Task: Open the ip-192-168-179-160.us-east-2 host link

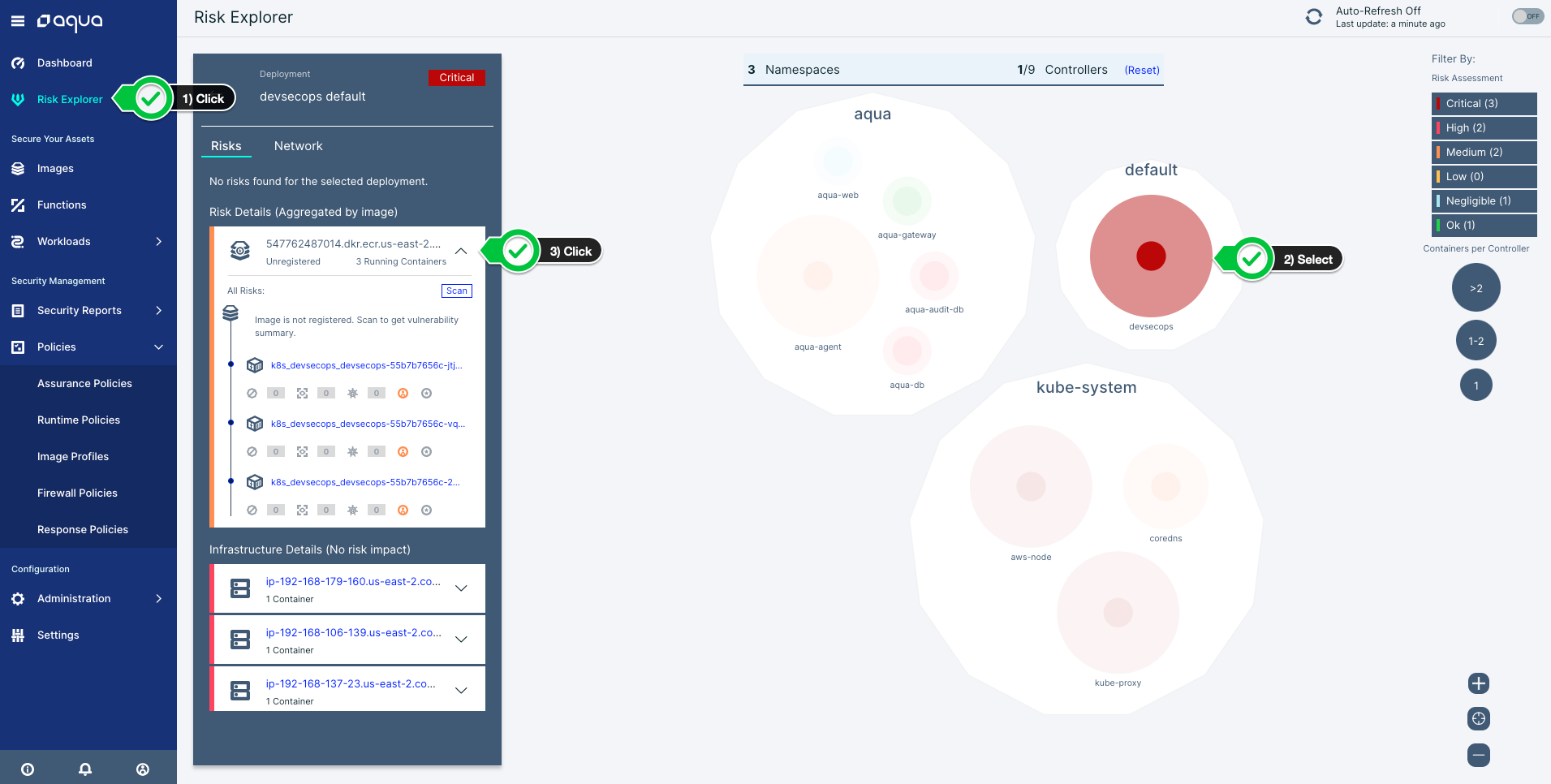Action: [353, 582]
